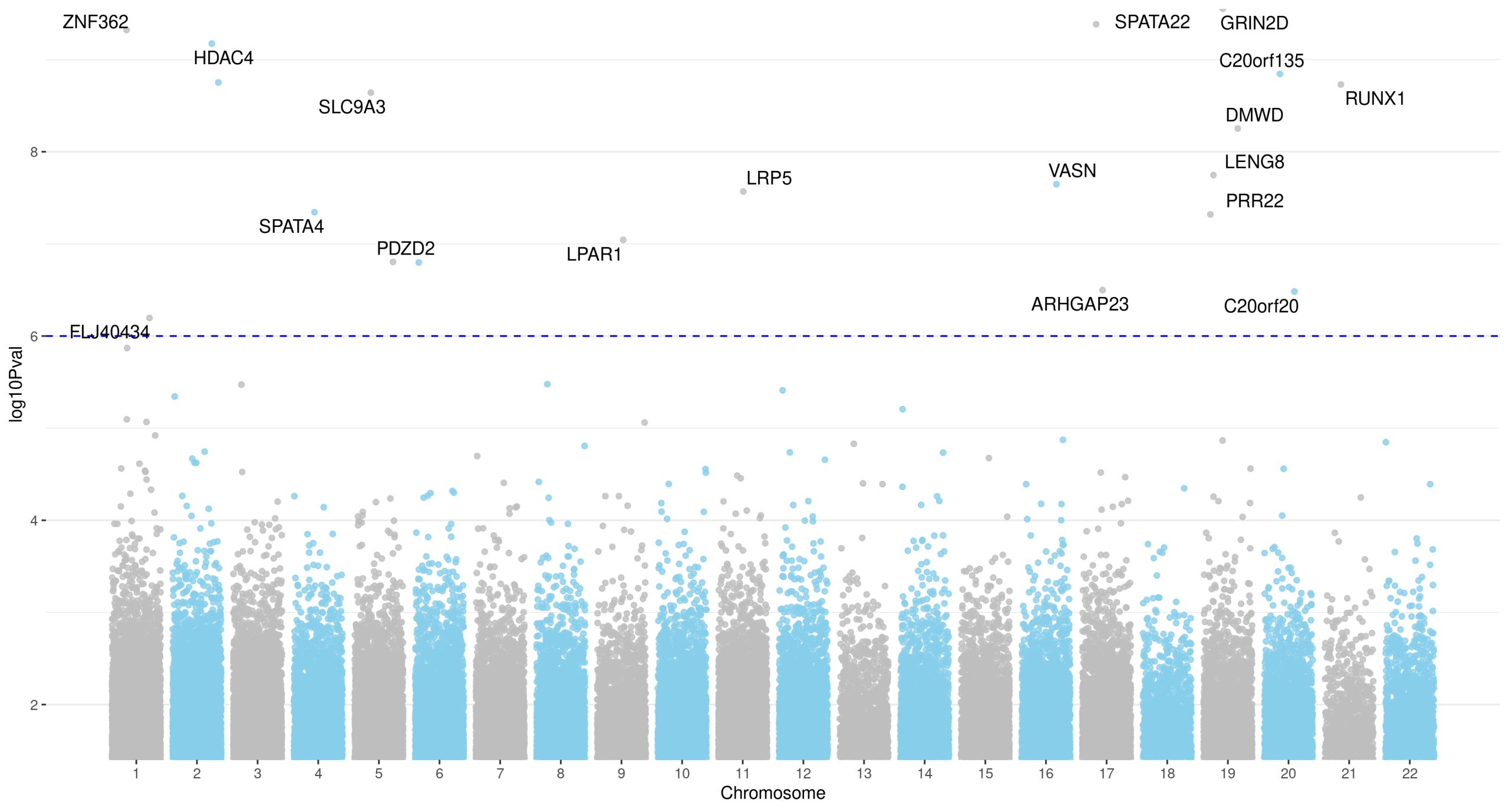Click the FLJ40434 label near threshold line
This screenshot has width=1509, height=812.
pyautogui.click(x=109, y=332)
